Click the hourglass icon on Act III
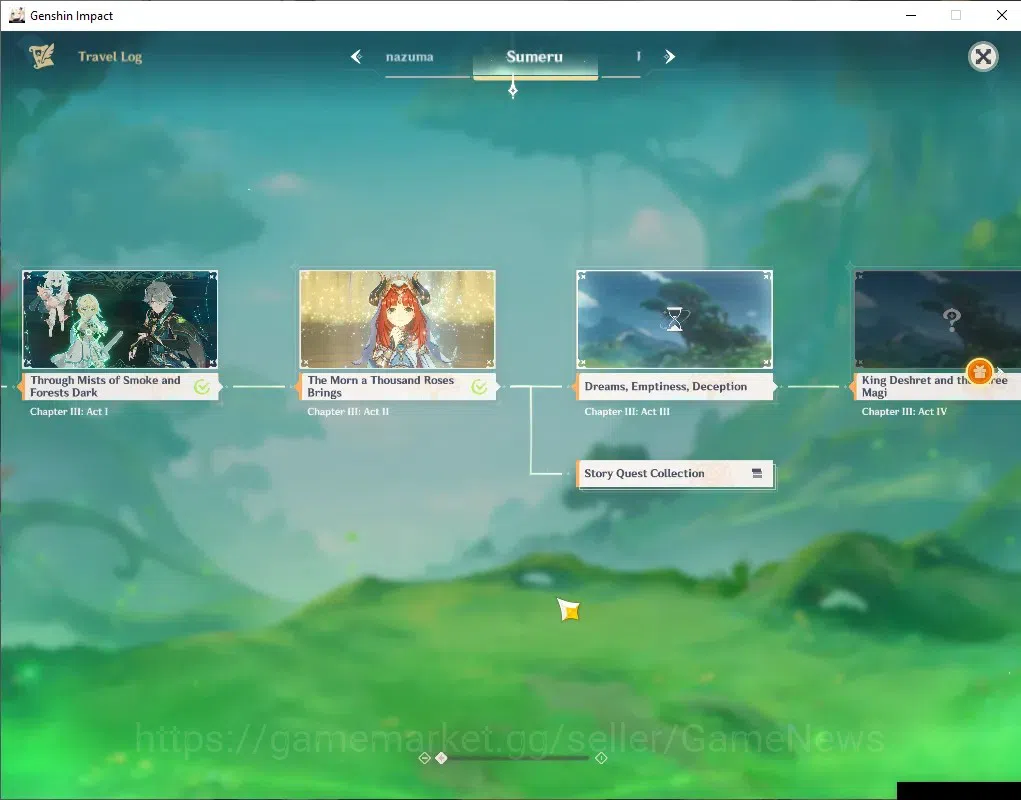Viewport: 1021px width, 800px height. coord(675,320)
